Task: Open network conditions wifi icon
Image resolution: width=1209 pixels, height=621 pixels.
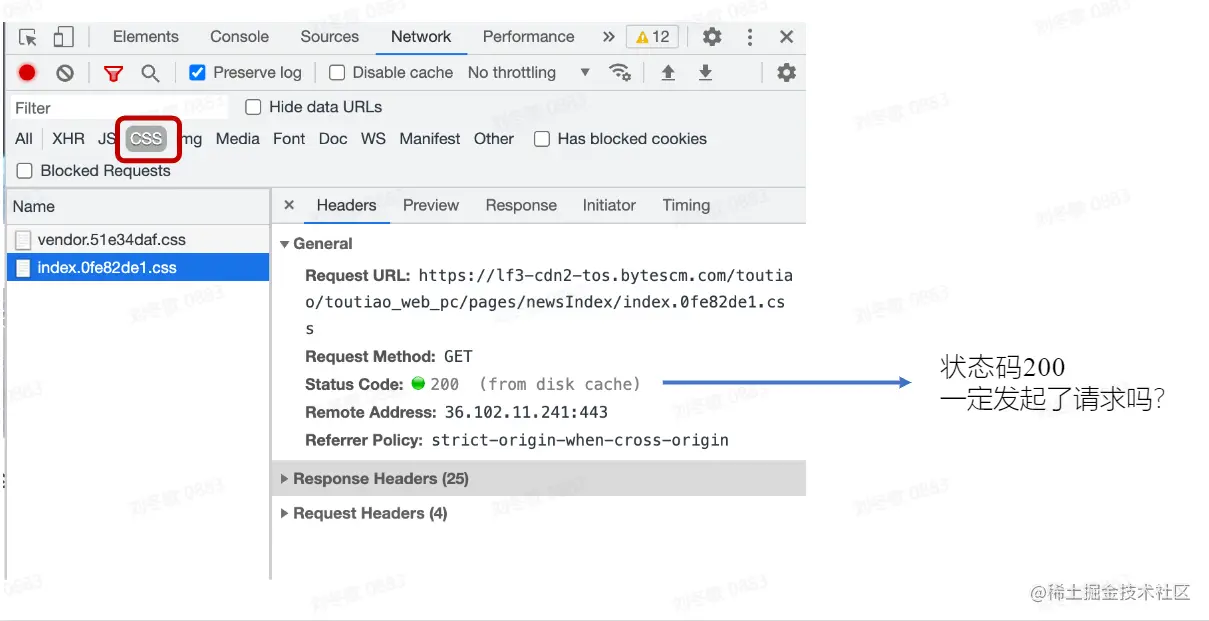Action: coord(620,72)
